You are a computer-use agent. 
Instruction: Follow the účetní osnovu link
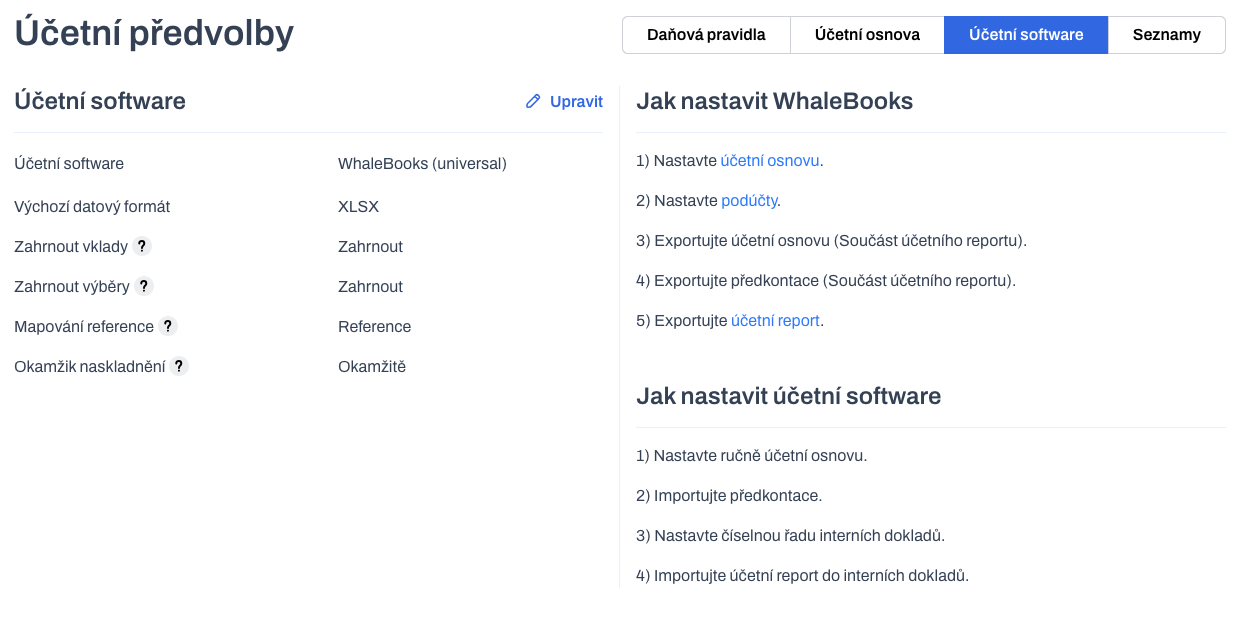[x=770, y=160]
